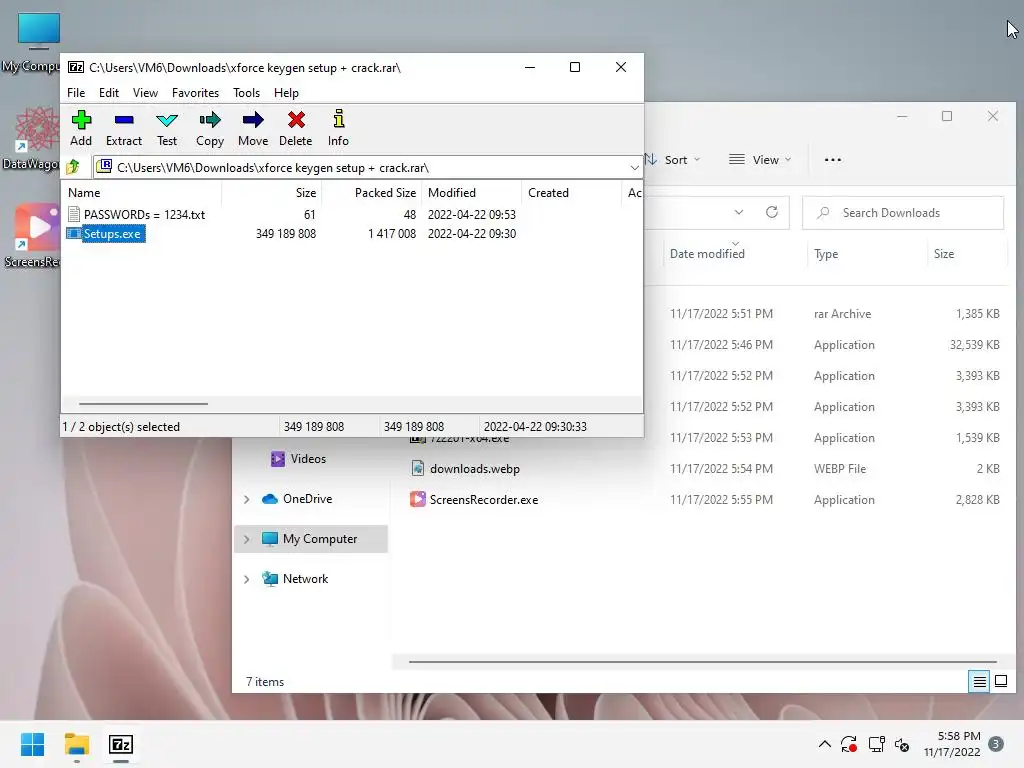Open Network in Explorer sidebar
The image size is (1024, 768).
295,579
